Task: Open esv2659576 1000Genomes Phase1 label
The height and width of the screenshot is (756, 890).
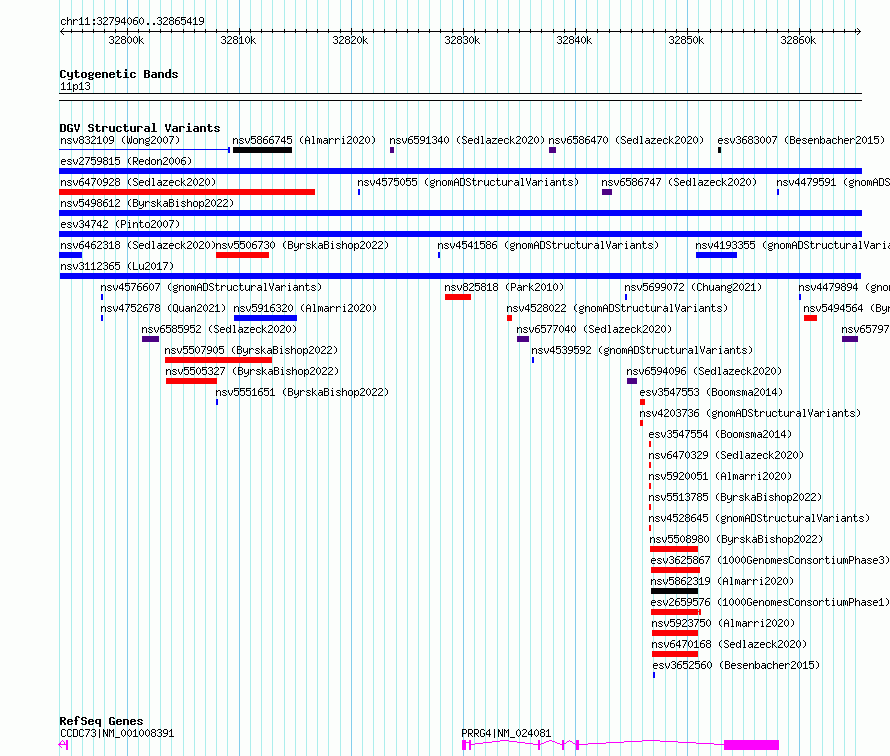Action: coord(770,602)
